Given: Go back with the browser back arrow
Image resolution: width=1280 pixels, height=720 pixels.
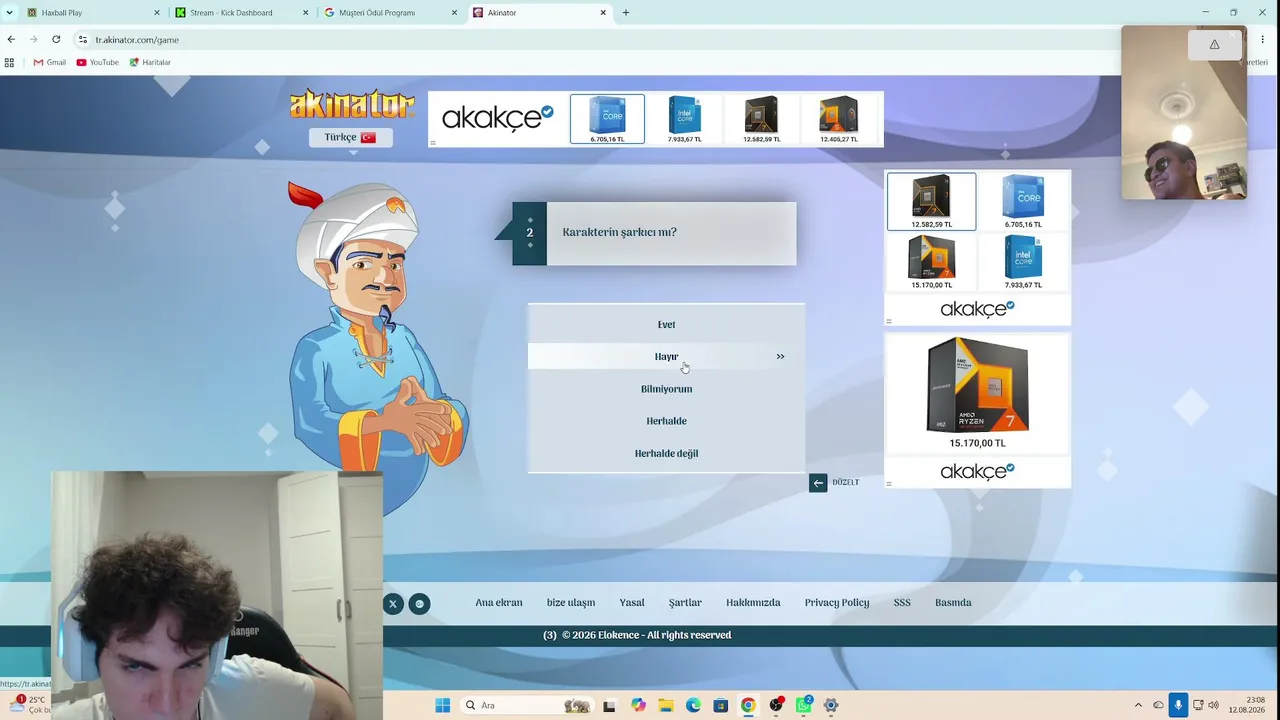Looking at the screenshot, I should [x=11, y=39].
